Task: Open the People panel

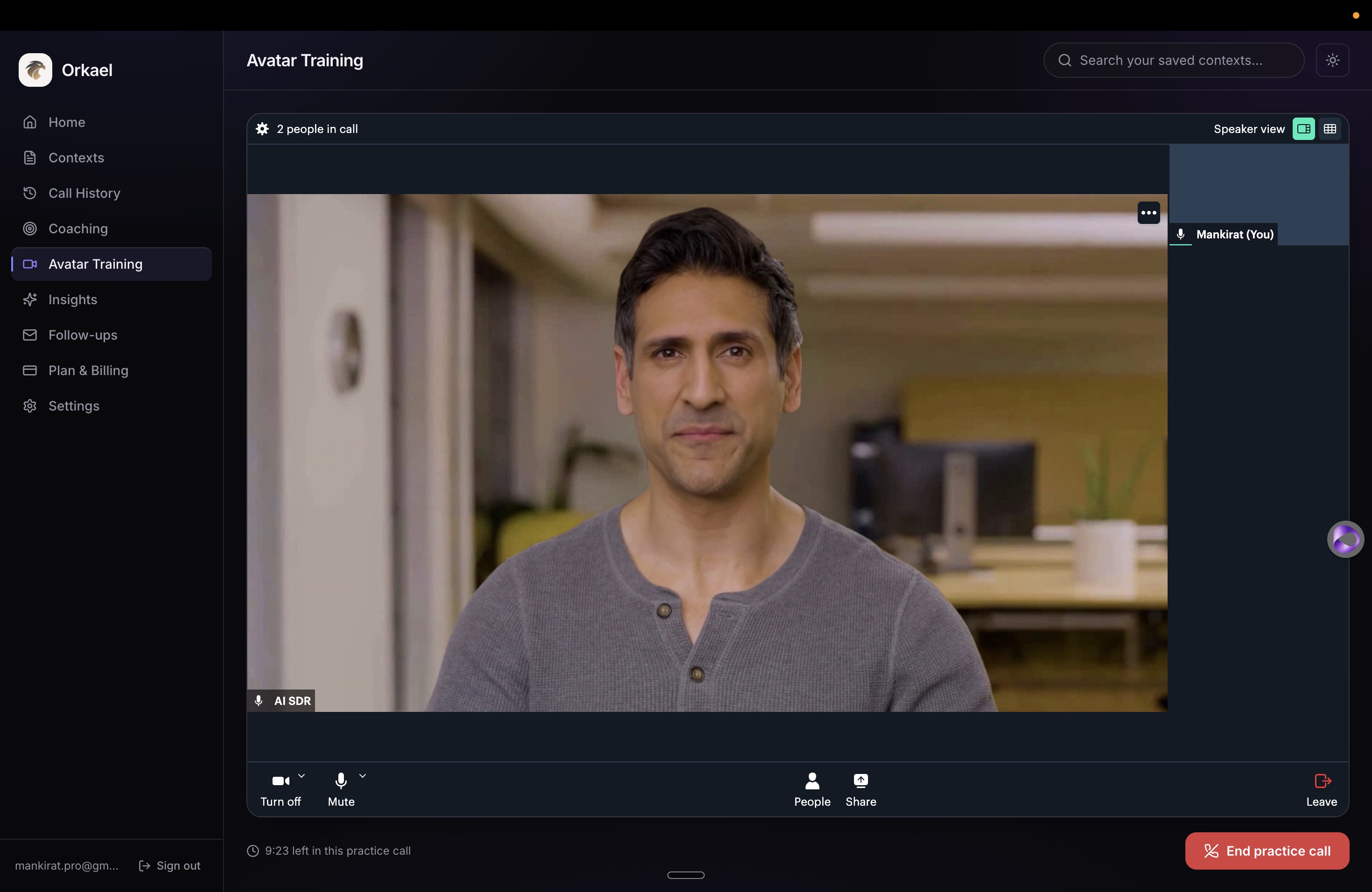Action: [812, 790]
